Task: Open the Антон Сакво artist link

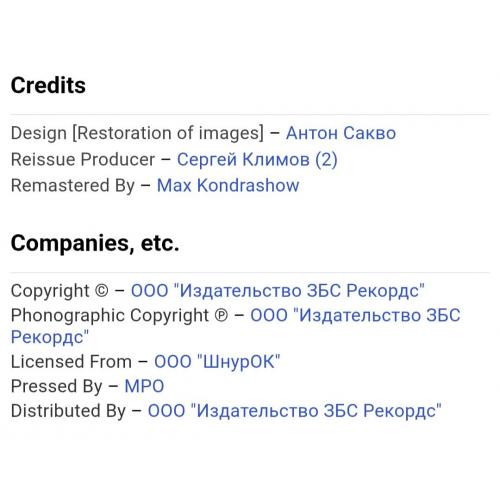Action: point(341,133)
